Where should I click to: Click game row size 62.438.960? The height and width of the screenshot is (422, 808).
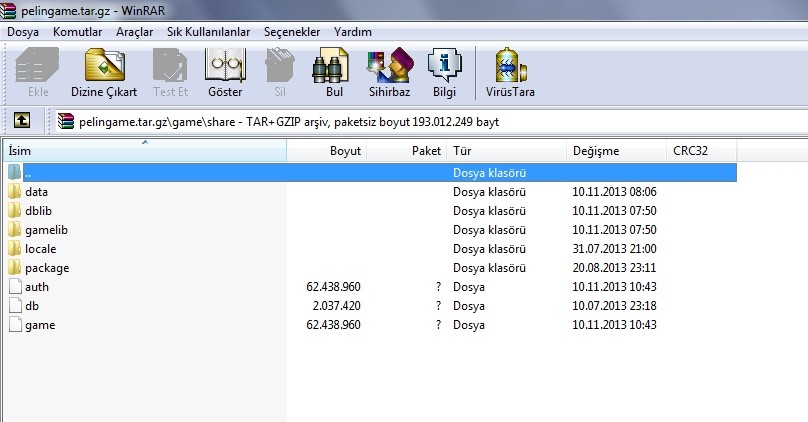333,325
